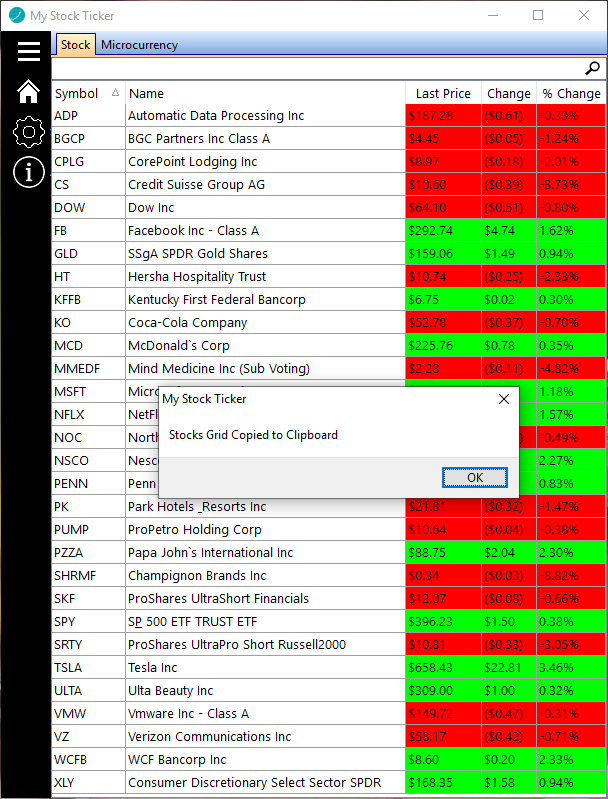Viewport: 608px width, 799px height.
Task: Close the Clipboard message dialog
Action: [x=504, y=399]
